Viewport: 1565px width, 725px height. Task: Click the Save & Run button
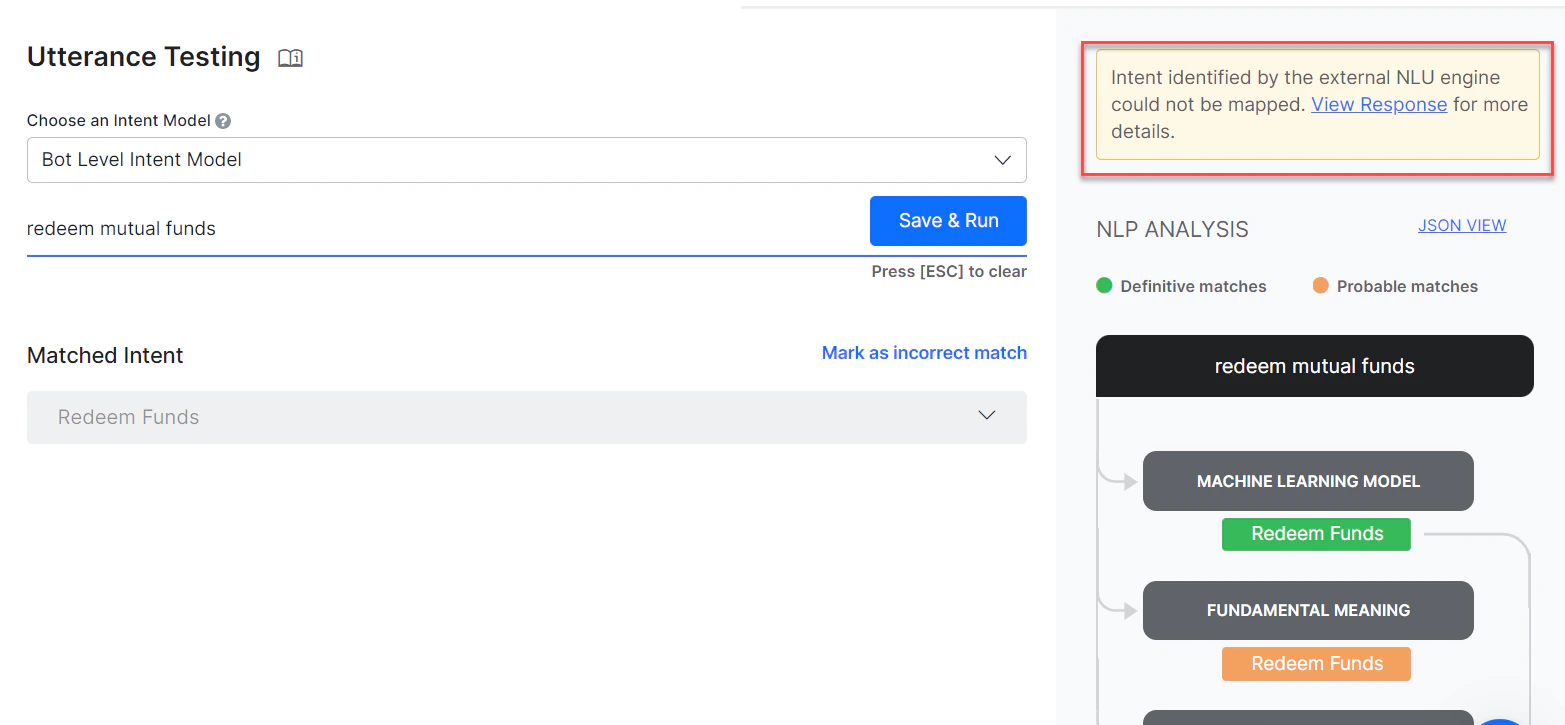(x=947, y=221)
